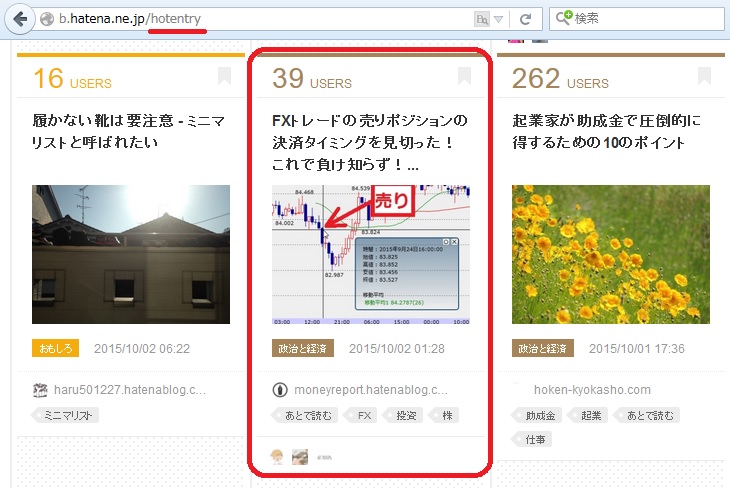Open the 262 USERS bookmark count

tap(560, 78)
